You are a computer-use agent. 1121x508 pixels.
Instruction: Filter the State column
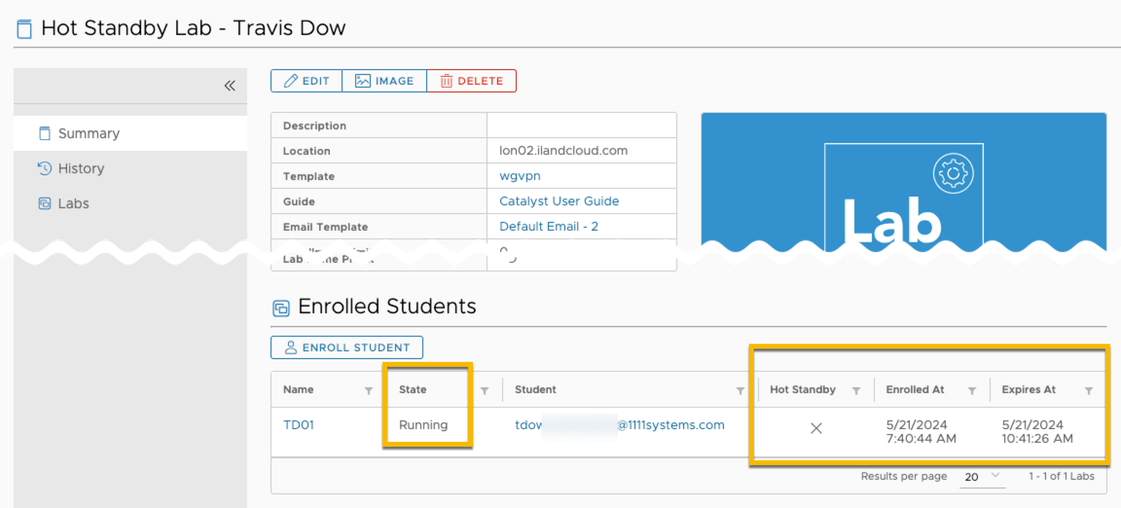click(485, 391)
